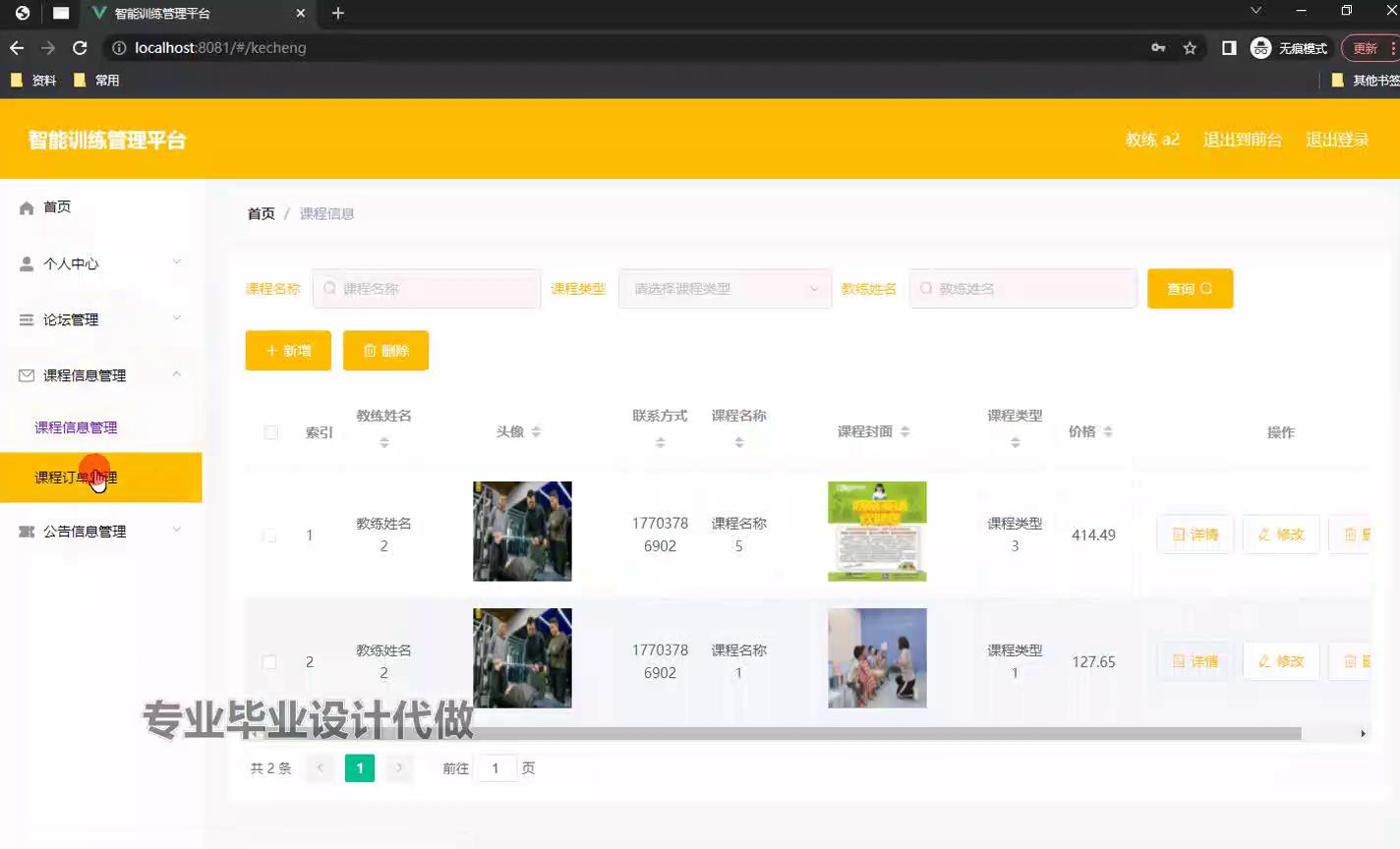Viewport: 1400px width, 849px height.
Task: Click the 删除 delete button
Action: pos(385,351)
